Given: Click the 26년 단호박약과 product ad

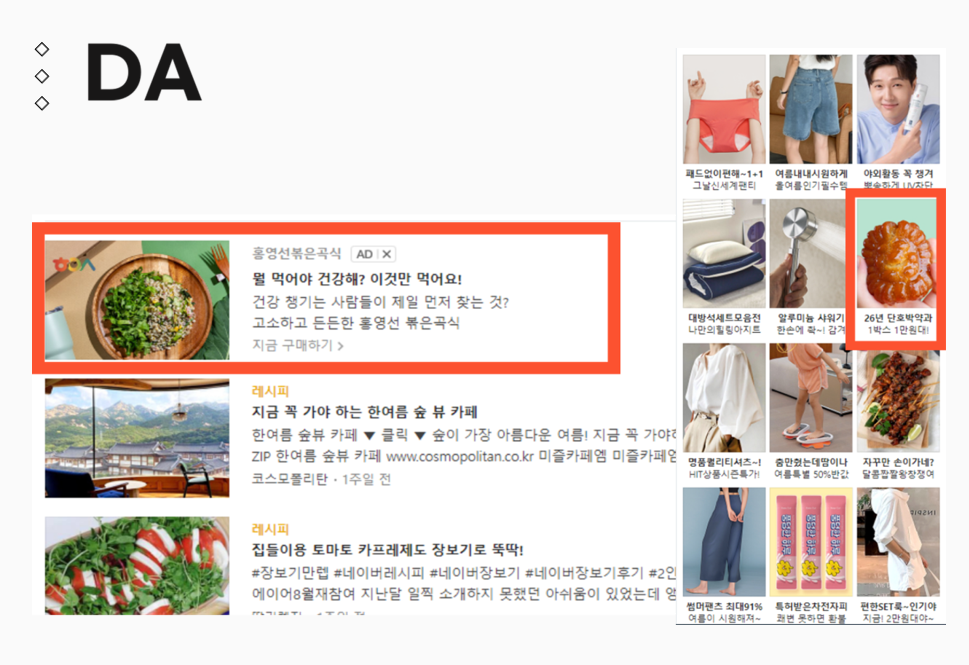Looking at the screenshot, I should click(897, 268).
